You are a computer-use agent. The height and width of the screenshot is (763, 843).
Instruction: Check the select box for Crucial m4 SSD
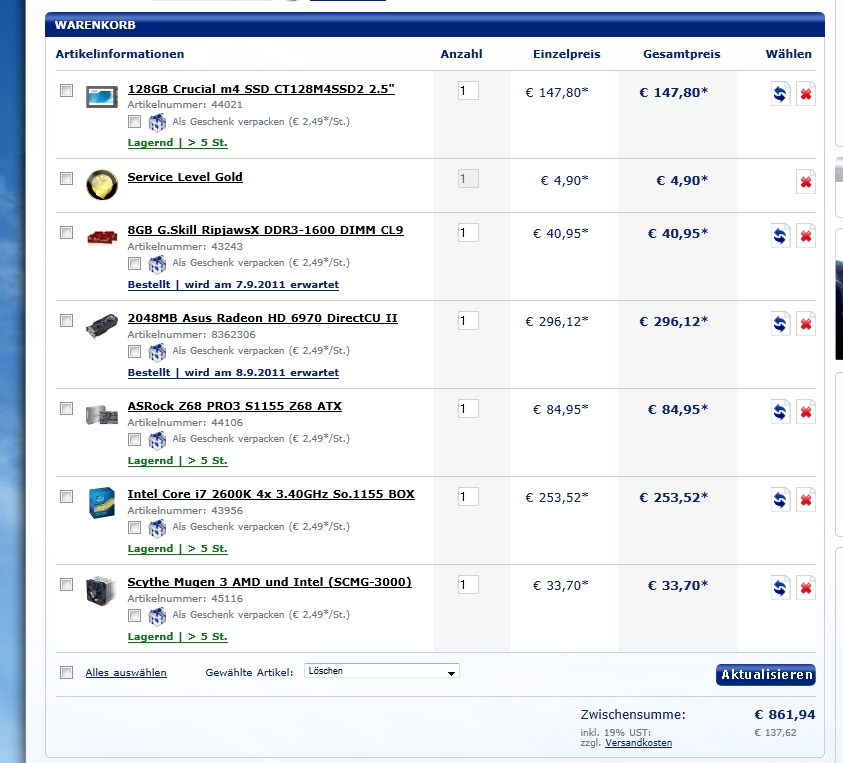pyautogui.click(x=66, y=91)
